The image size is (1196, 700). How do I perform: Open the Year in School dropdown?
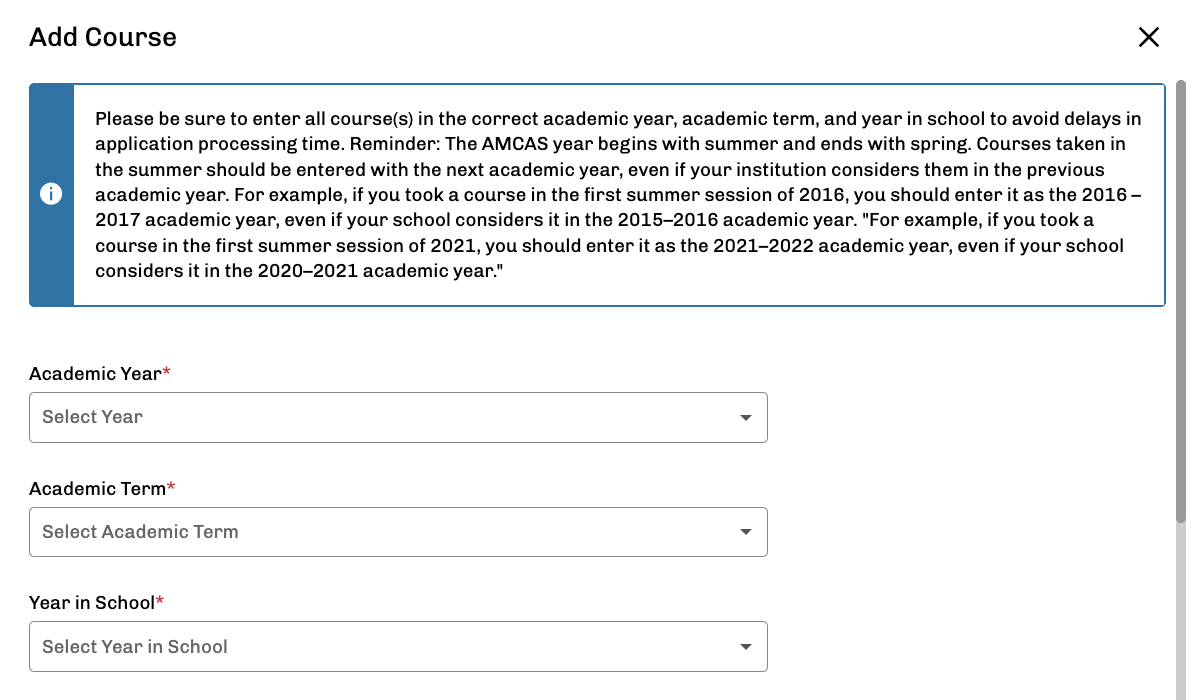tap(398, 647)
